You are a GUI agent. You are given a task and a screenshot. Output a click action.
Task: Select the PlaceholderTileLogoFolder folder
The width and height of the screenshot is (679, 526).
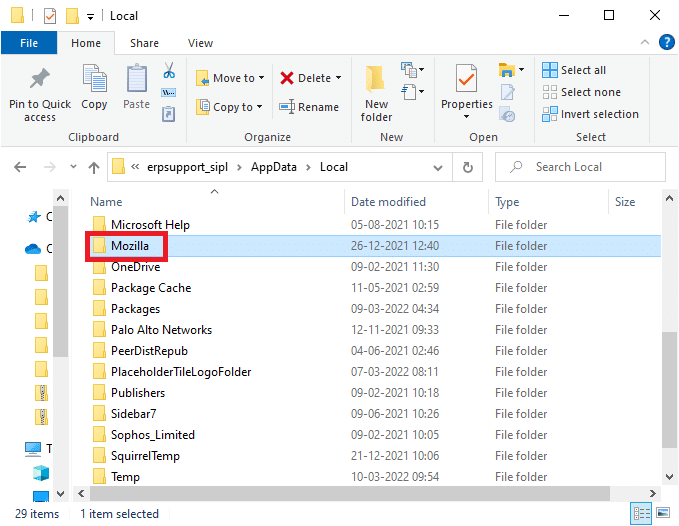[181, 372]
